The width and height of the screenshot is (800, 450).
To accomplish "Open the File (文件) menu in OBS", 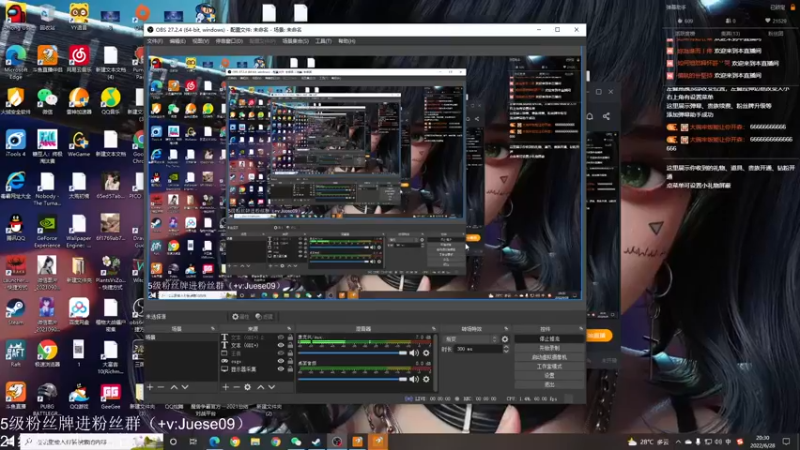I will [155, 41].
